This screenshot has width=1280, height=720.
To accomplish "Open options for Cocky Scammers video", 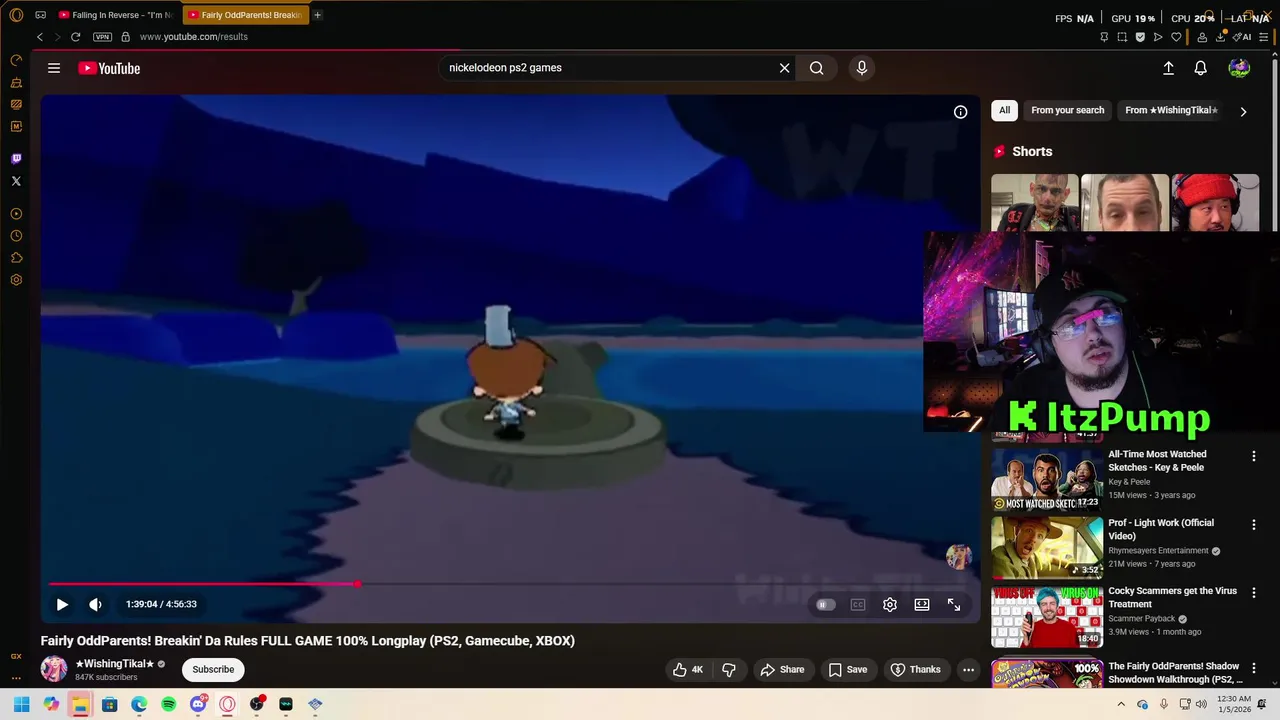I will coord(1253,593).
